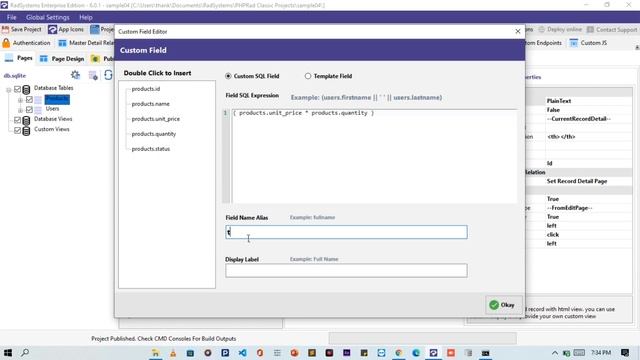Image resolution: width=640 pixels, height=360 pixels.
Task: Click products.unit_price in the insert list
Action: tap(156, 119)
